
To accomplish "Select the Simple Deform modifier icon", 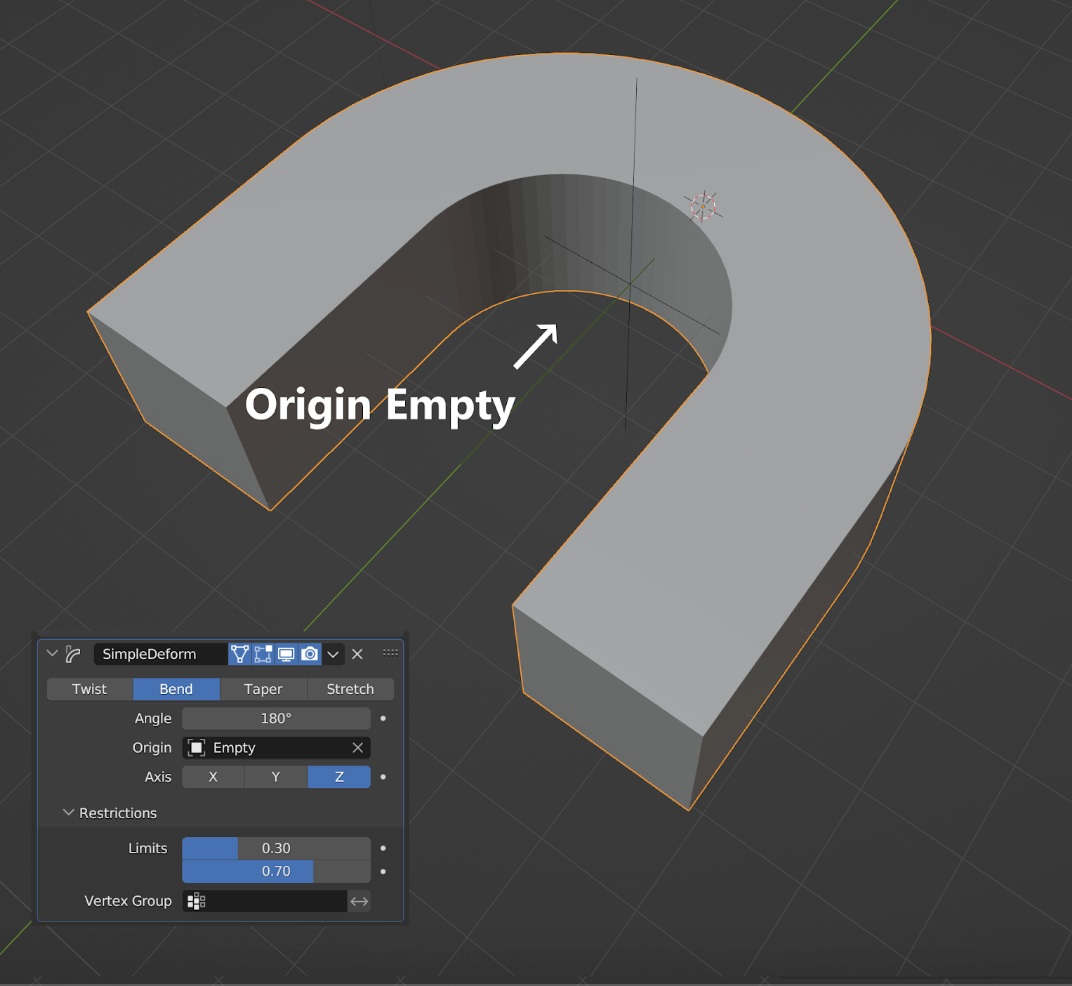I will click(x=74, y=654).
